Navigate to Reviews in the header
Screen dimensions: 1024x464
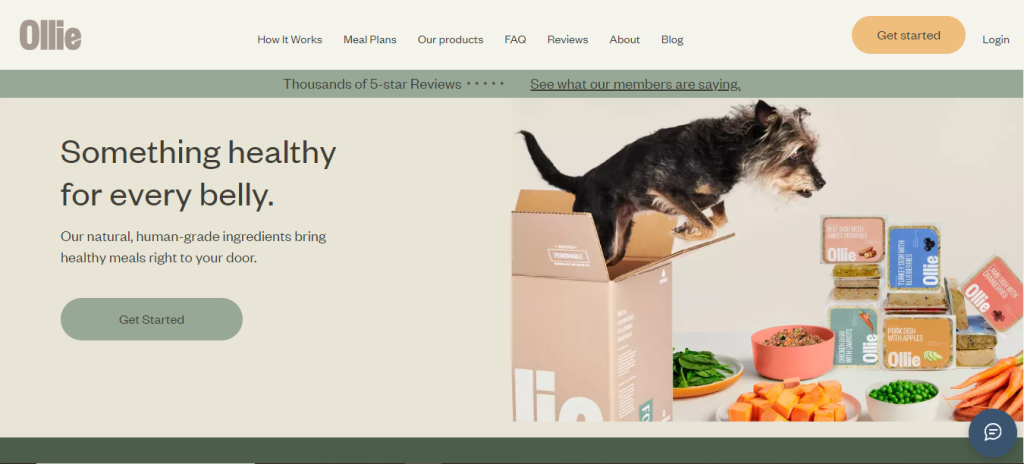(x=568, y=39)
